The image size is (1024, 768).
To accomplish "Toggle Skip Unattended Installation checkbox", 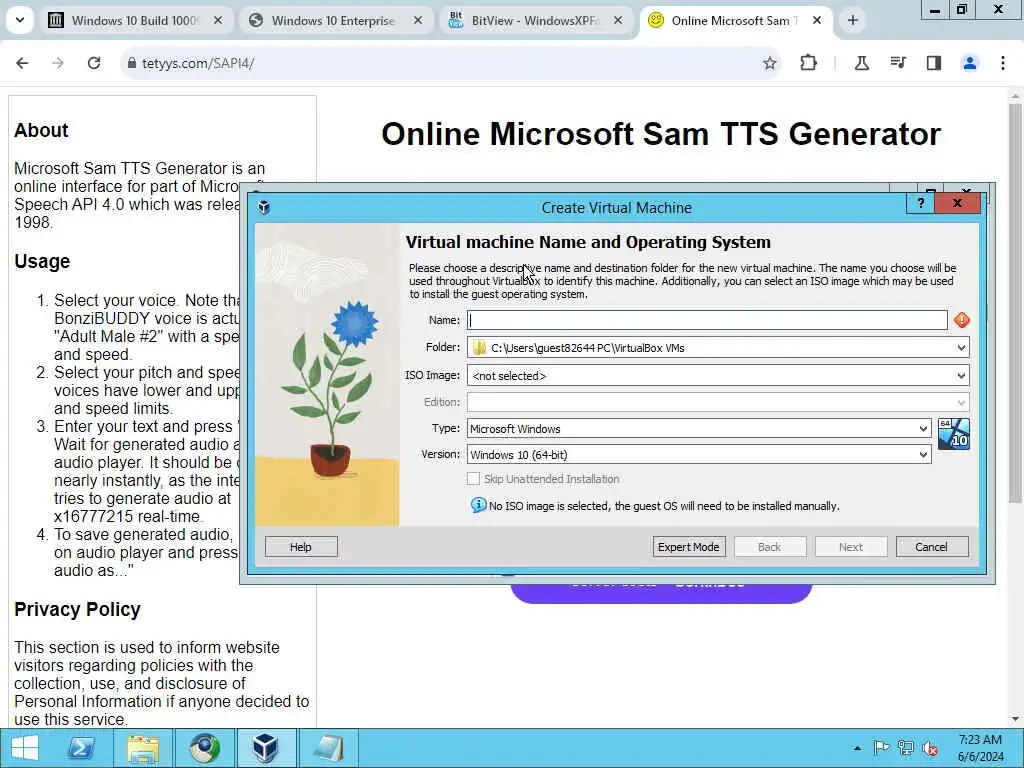I will point(473,479).
